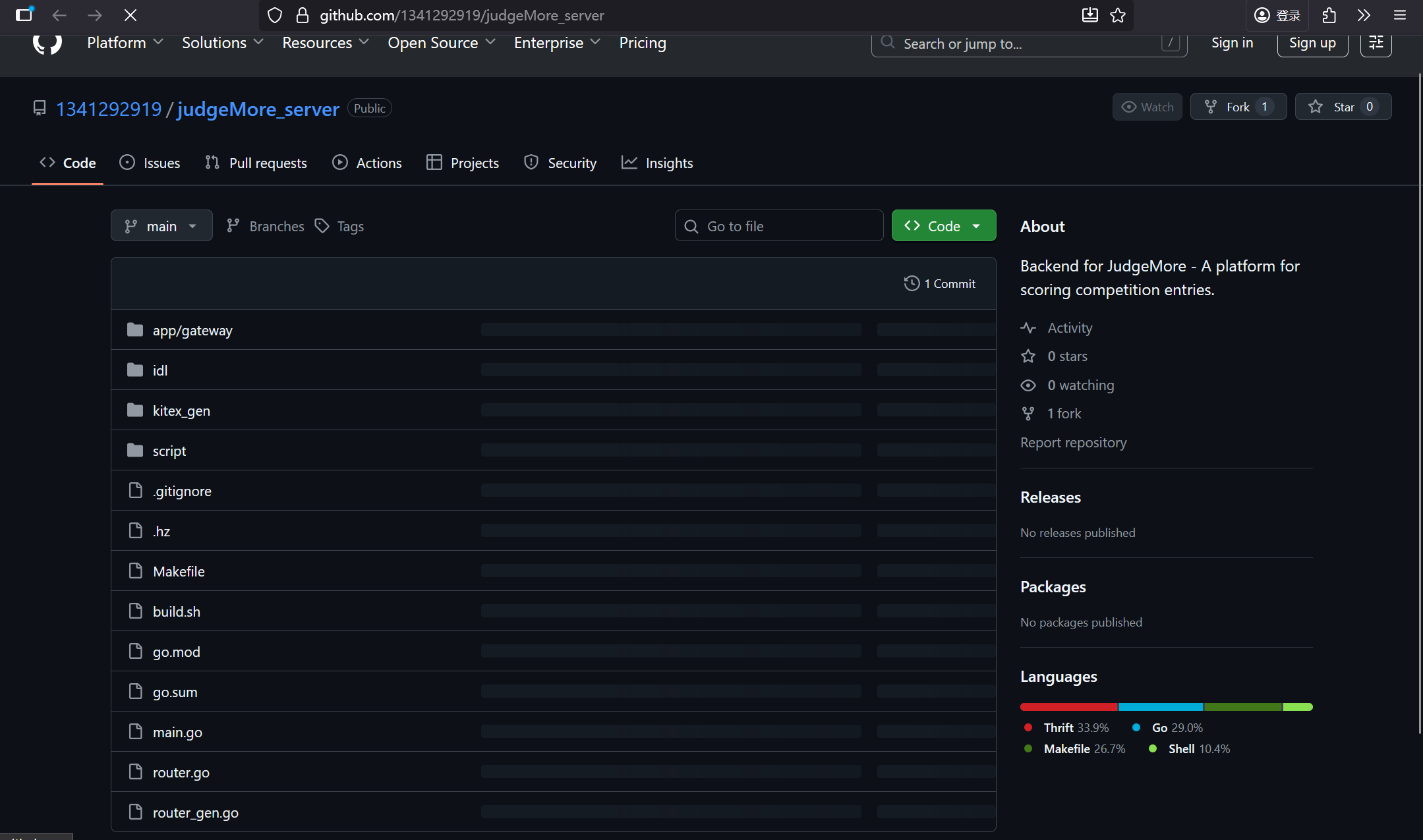
Task: Click the Tags label icon
Action: pyautogui.click(x=322, y=226)
